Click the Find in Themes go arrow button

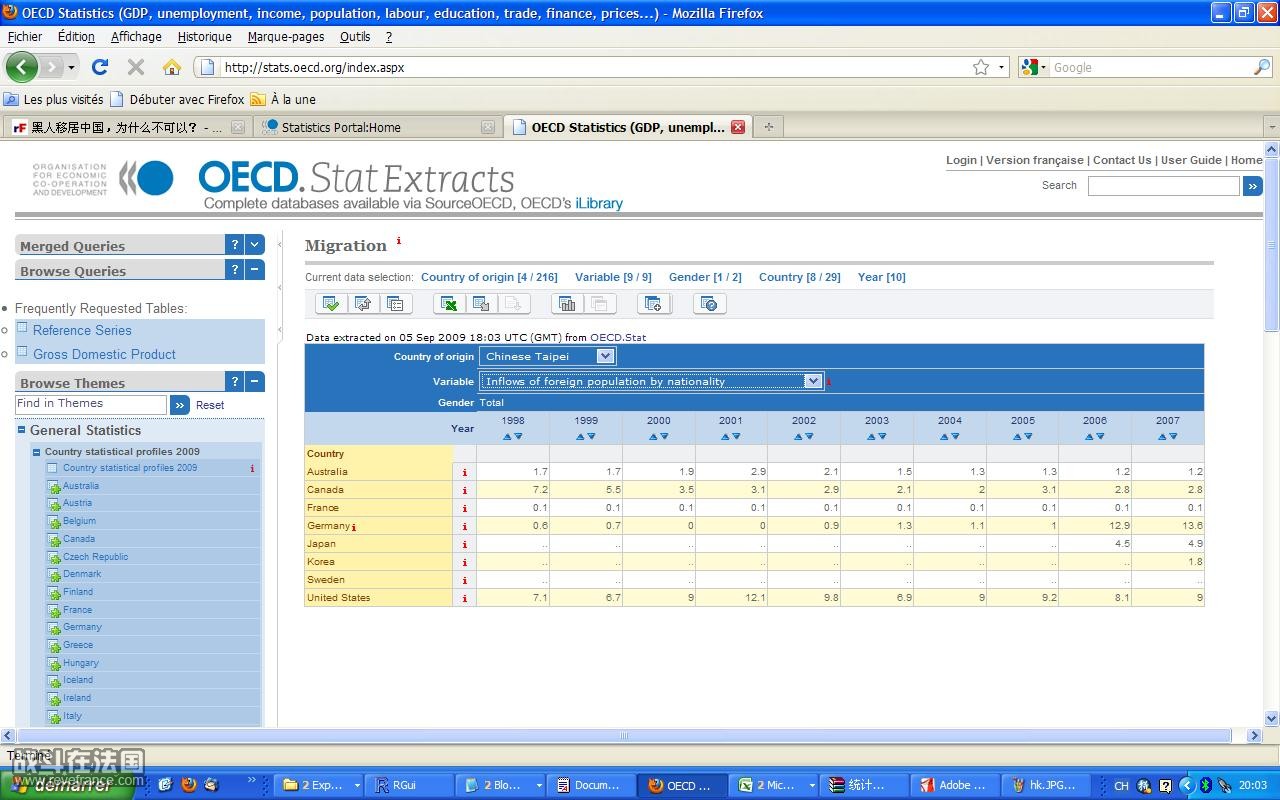tap(179, 405)
